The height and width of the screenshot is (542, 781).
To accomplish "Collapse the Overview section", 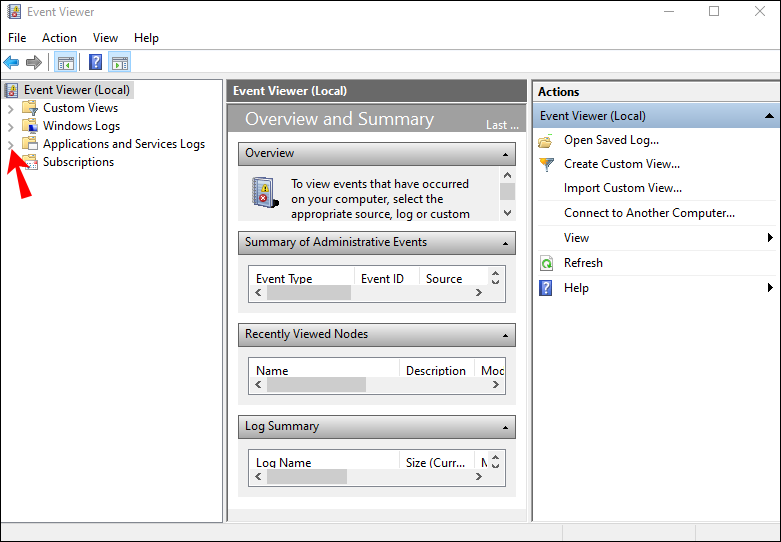I will (x=506, y=154).
